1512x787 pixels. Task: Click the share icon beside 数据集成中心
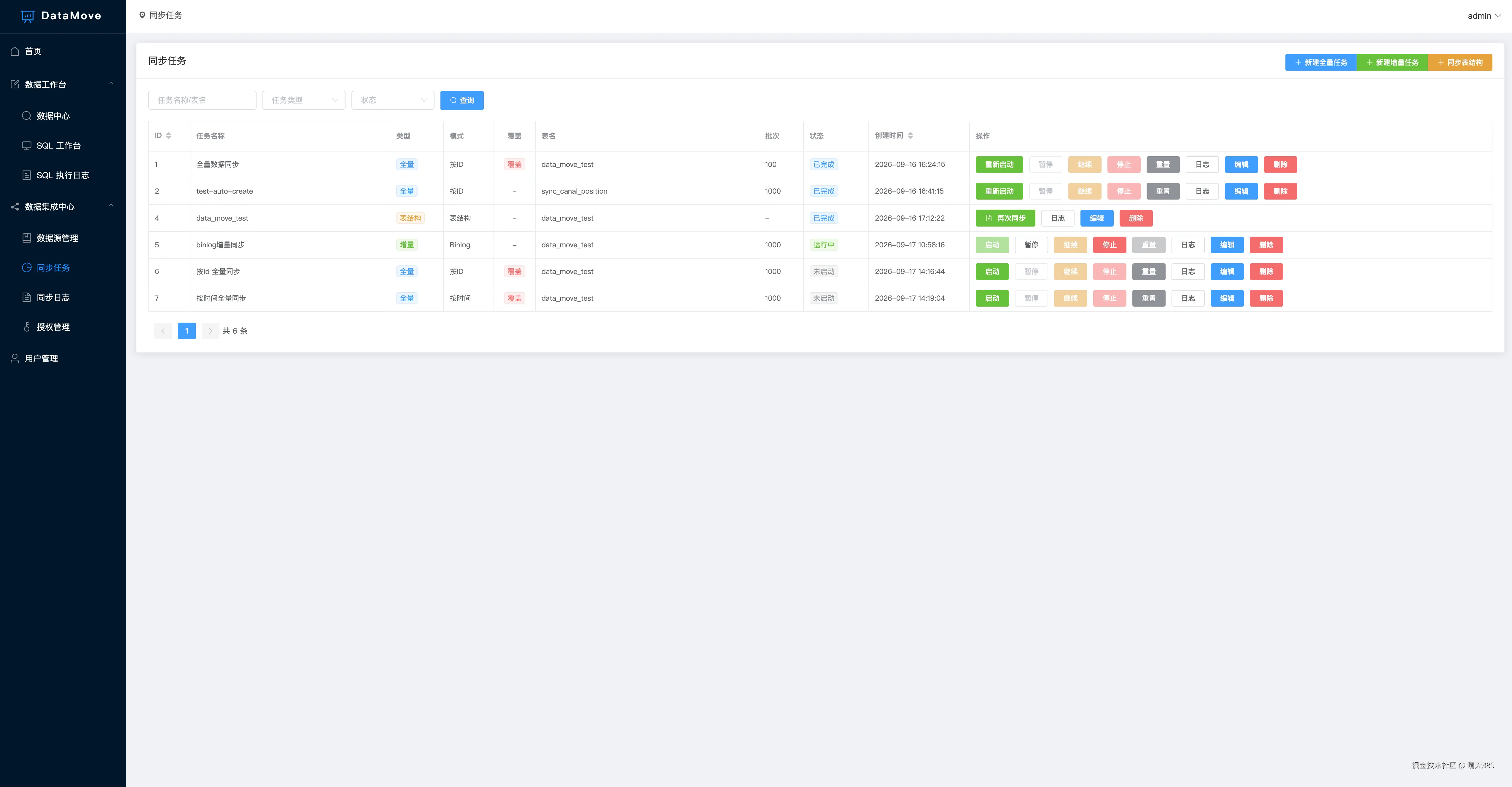[15, 207]
